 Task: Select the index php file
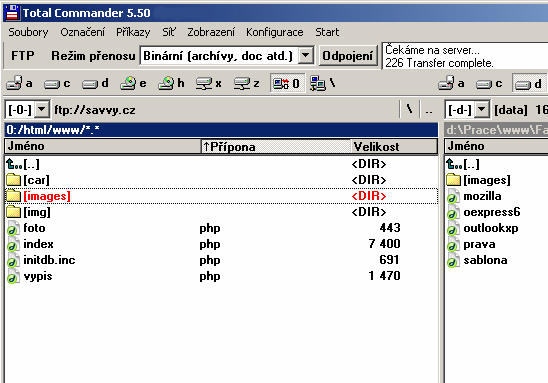[x=221, y=244]
